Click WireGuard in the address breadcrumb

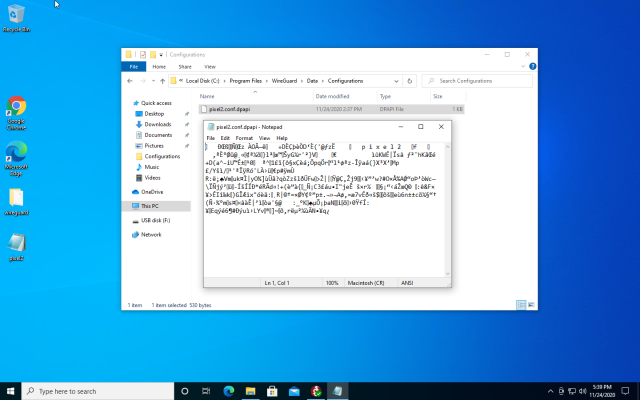point(284,81)
